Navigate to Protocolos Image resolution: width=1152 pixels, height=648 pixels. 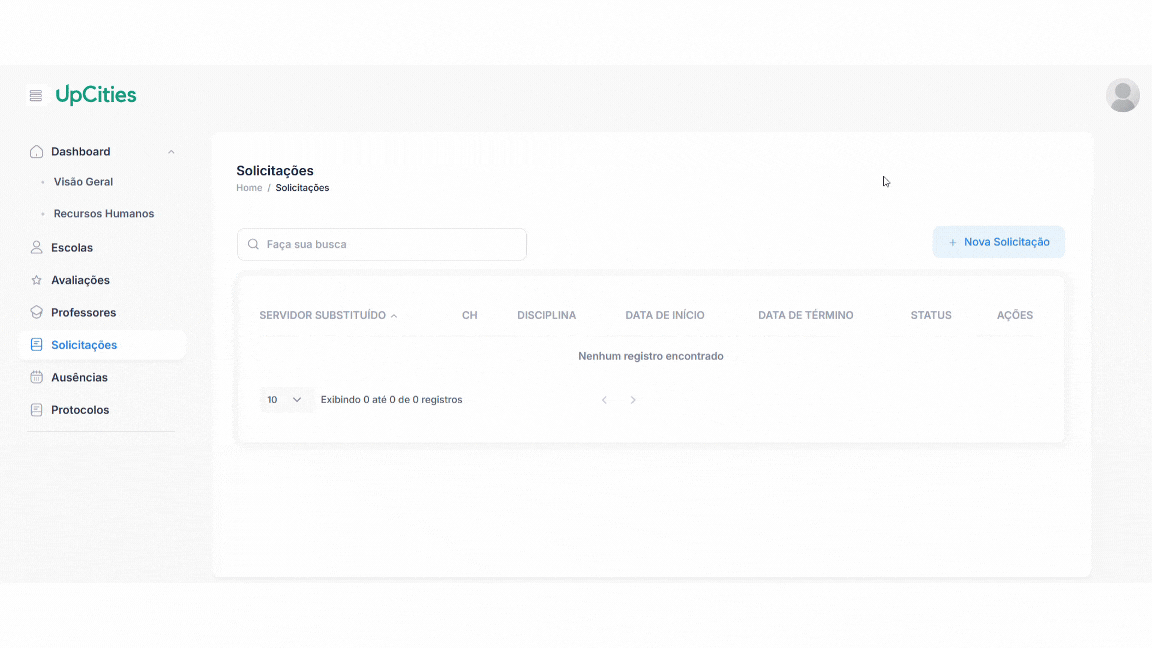click(x=80, y=409)
